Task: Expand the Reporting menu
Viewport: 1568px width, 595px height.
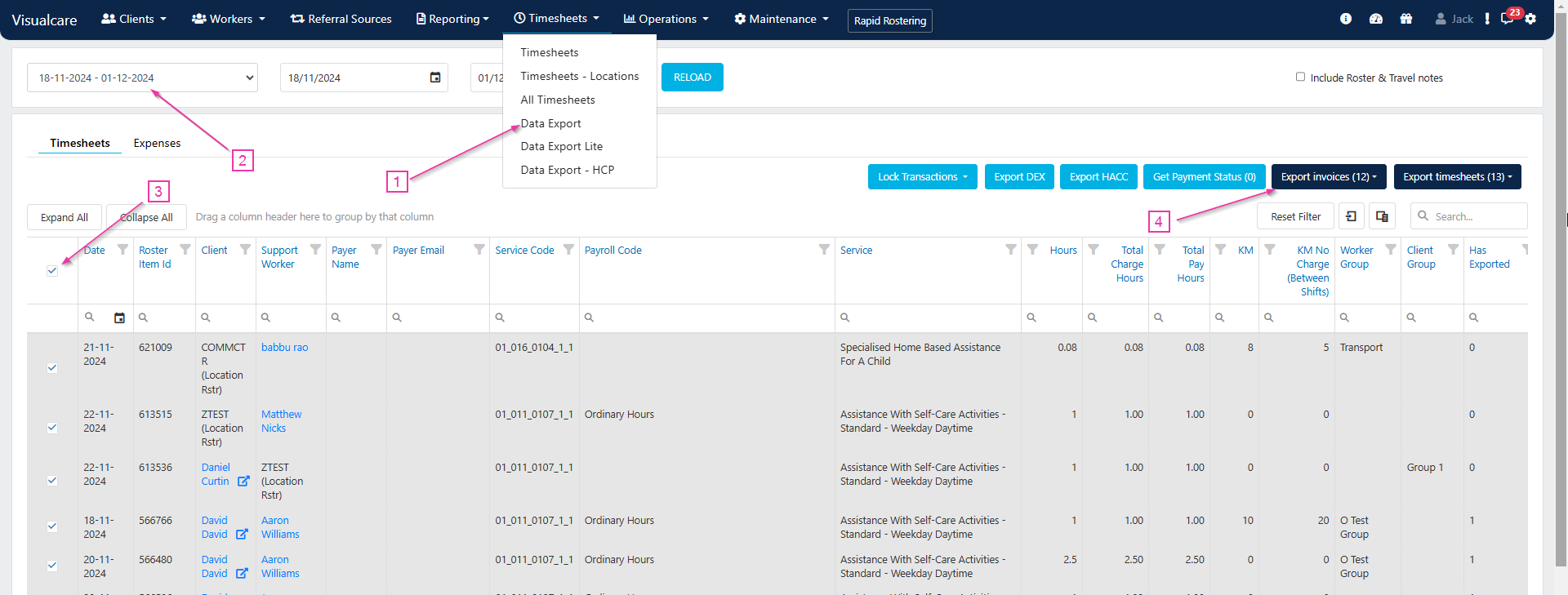Action: point(452,19)
